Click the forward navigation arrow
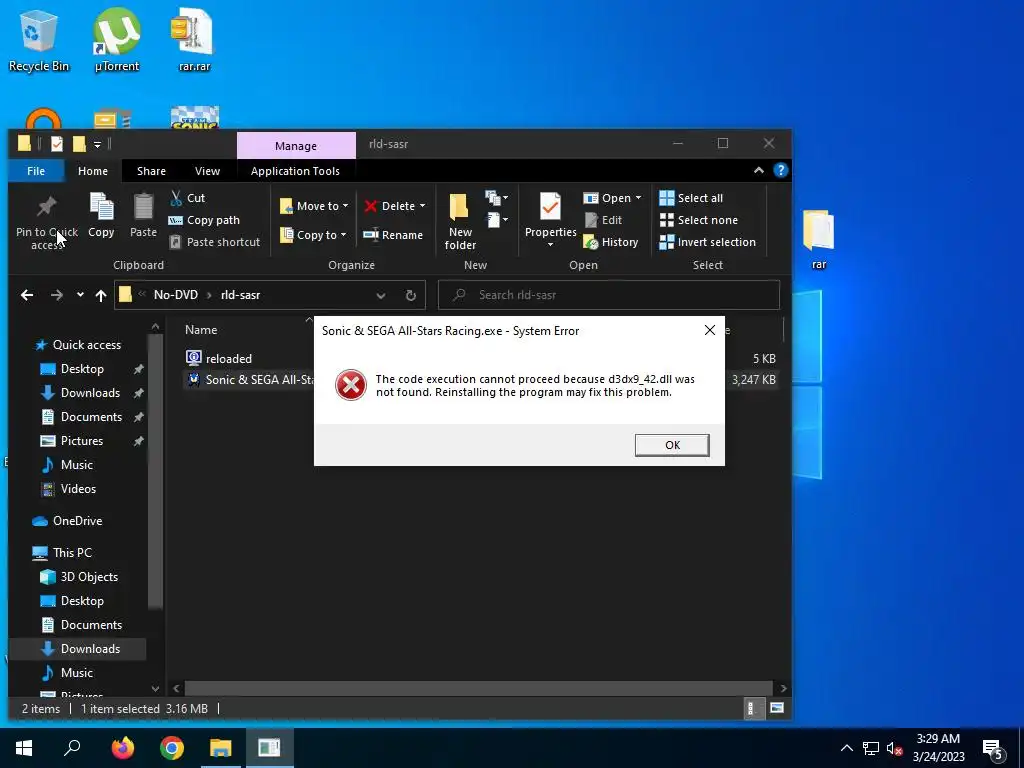Screen dimensions: 1024x768 tap(57, 295)
